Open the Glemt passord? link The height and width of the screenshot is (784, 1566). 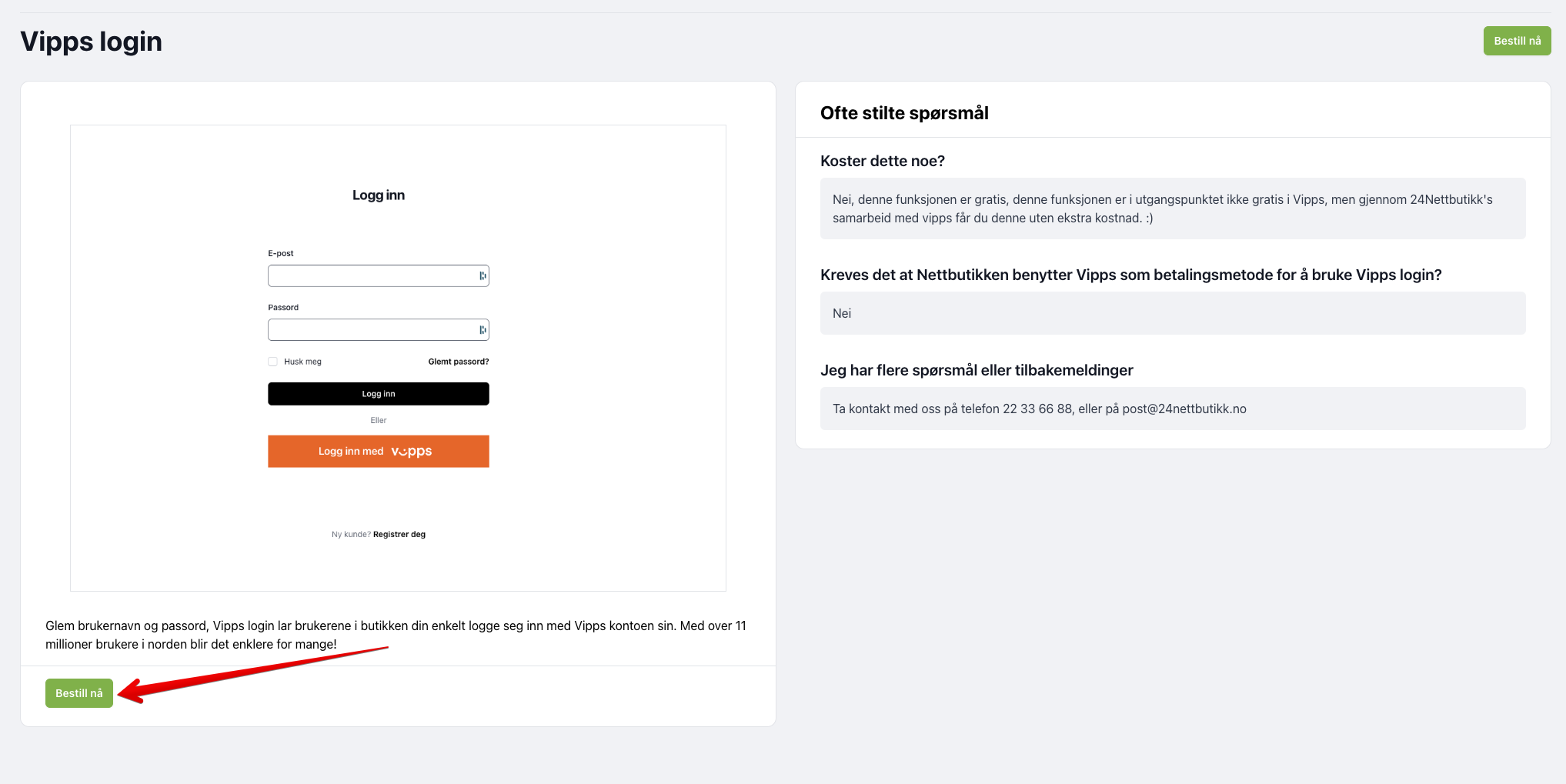[x=459, y=362]
